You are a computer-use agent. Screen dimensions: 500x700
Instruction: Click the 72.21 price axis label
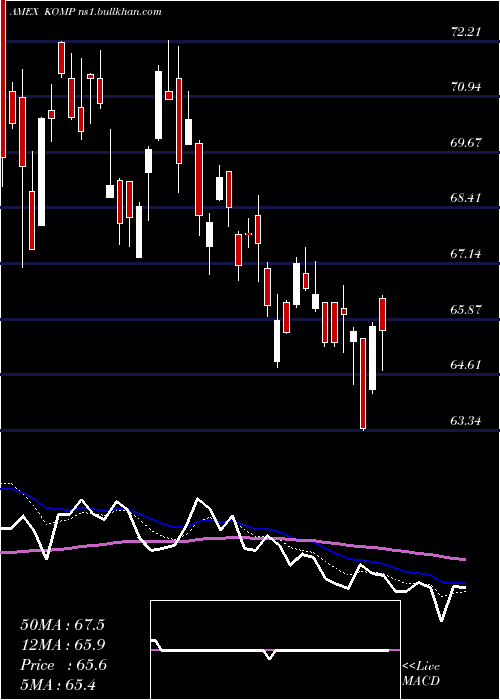(466, 32)
